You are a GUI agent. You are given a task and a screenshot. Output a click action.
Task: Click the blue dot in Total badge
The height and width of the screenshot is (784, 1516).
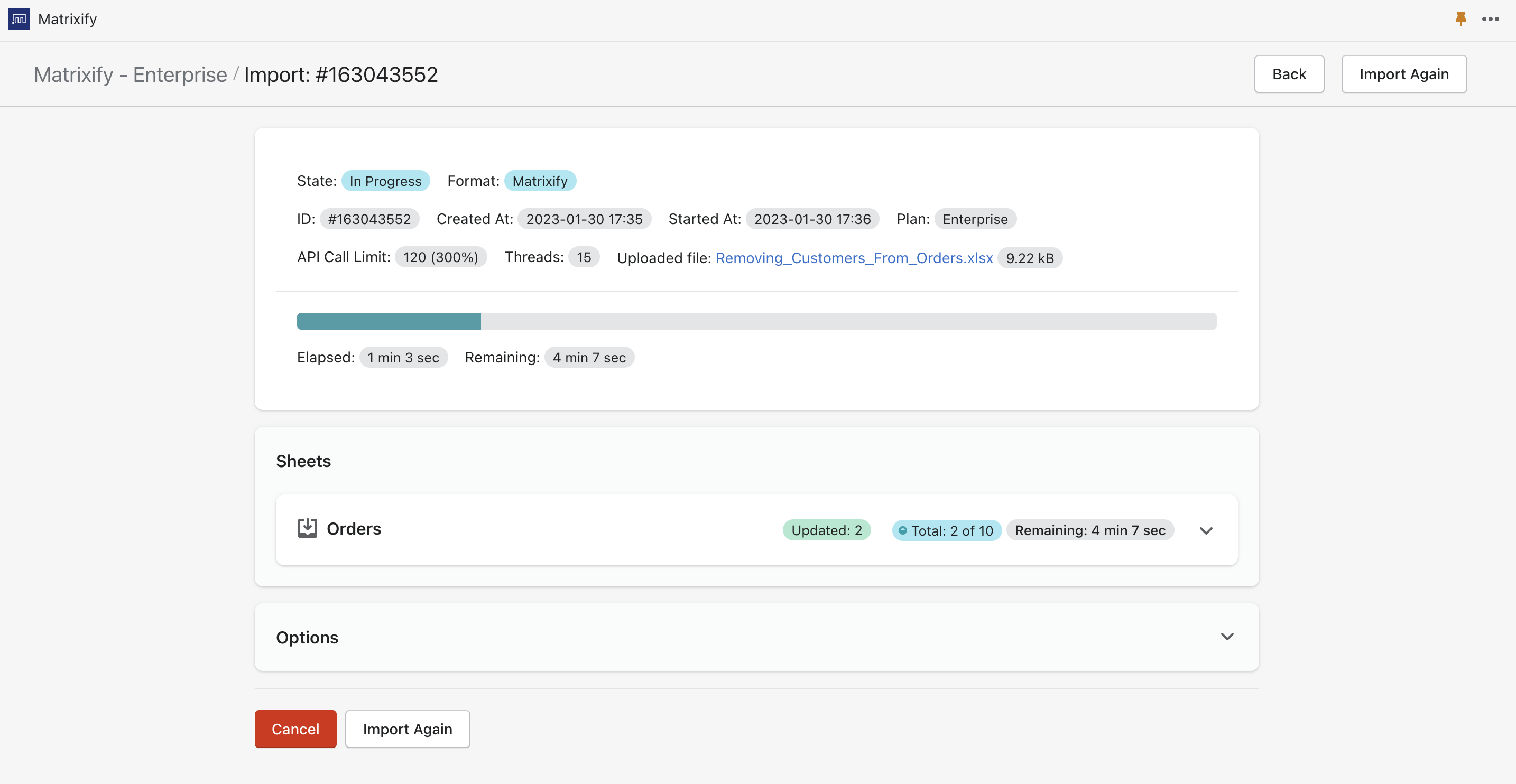click(x=902, y=530)
